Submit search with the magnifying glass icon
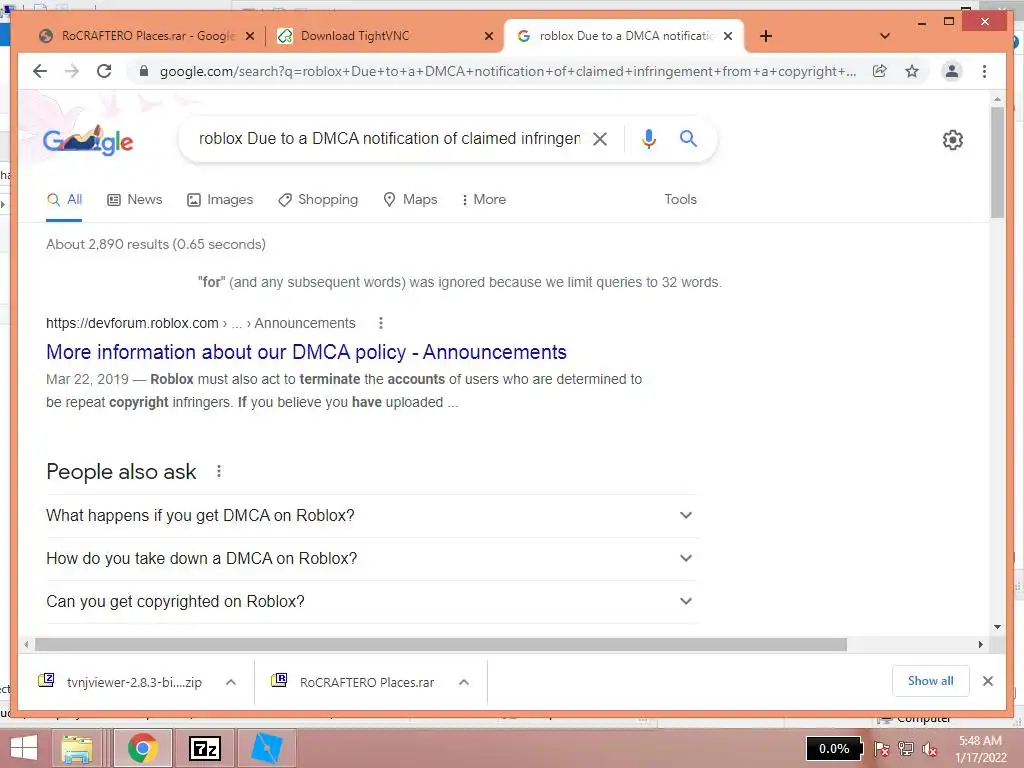Image resolution: width=1024 pixels, height=768 pixels. click(688, 138)
